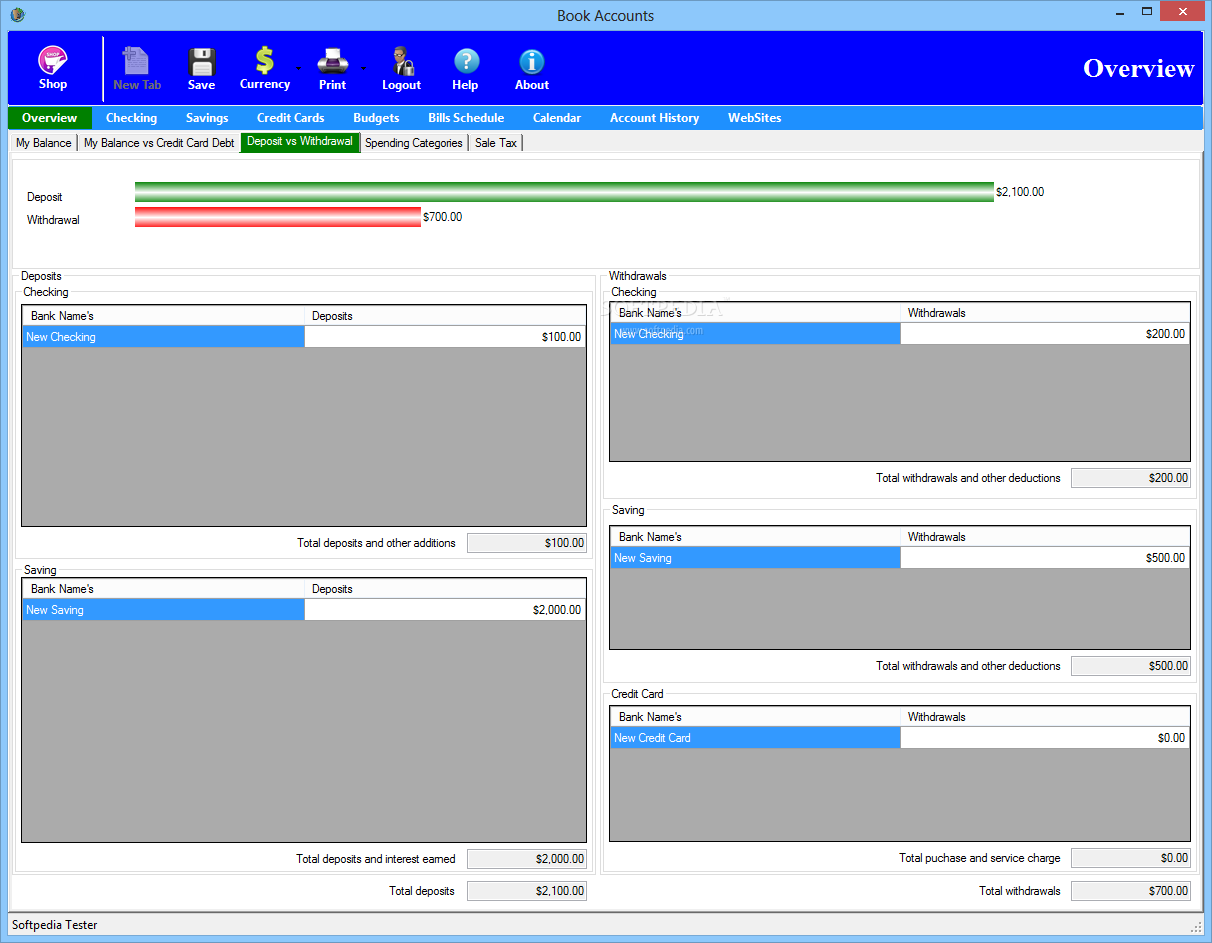The image size is (1212, 943).
Task: Save using the floppy disk icon
Action: pyautogui.click(x=202, y=68)
